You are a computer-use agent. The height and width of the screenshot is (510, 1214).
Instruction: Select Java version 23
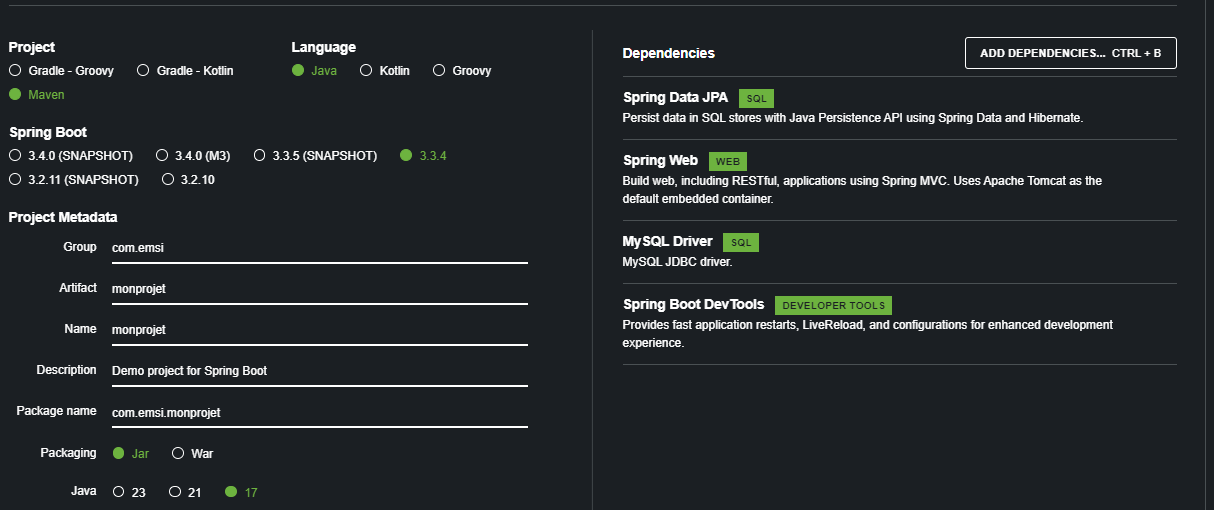point(119,493)
